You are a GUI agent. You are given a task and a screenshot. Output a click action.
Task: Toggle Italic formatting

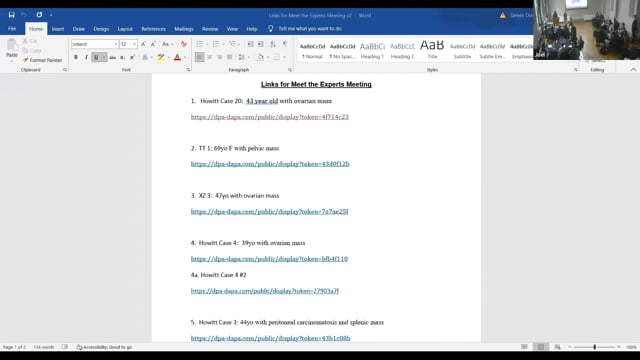coord(86,58)
